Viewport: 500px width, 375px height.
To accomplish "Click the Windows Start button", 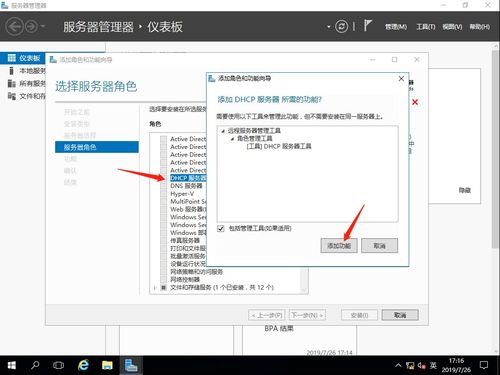I will tap(12, 365).
